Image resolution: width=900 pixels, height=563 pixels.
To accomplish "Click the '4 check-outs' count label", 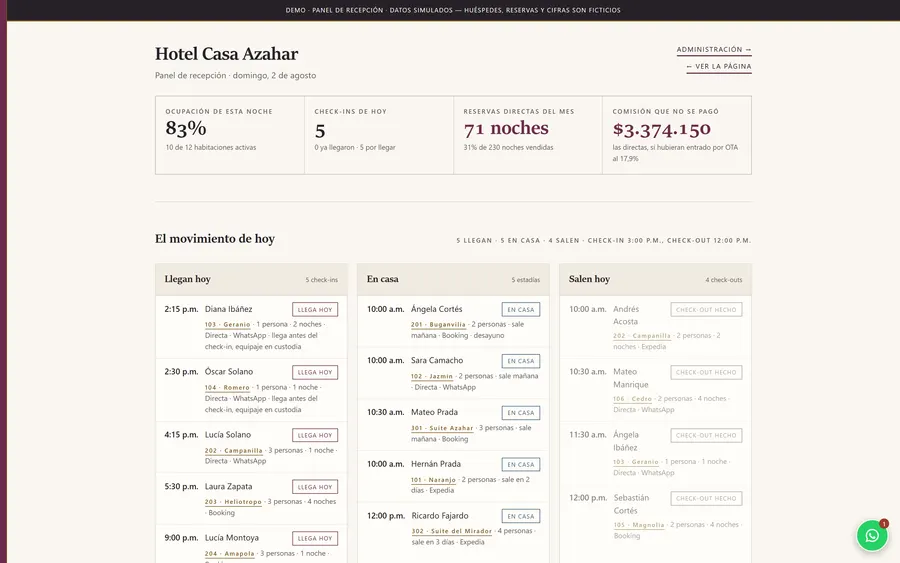I will [x=724, y=280].
